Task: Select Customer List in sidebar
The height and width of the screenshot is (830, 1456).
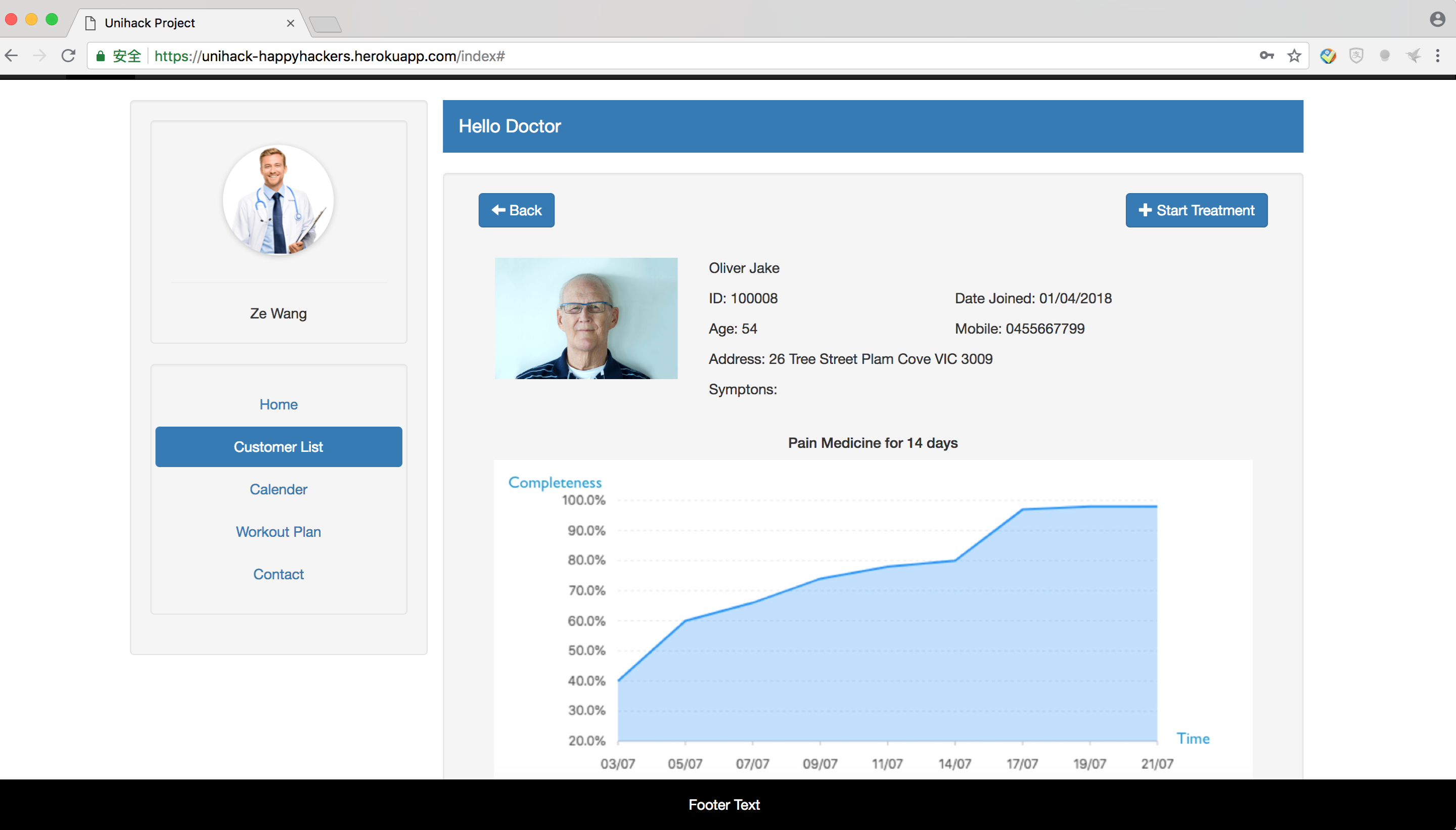Action: coord(278,447)
